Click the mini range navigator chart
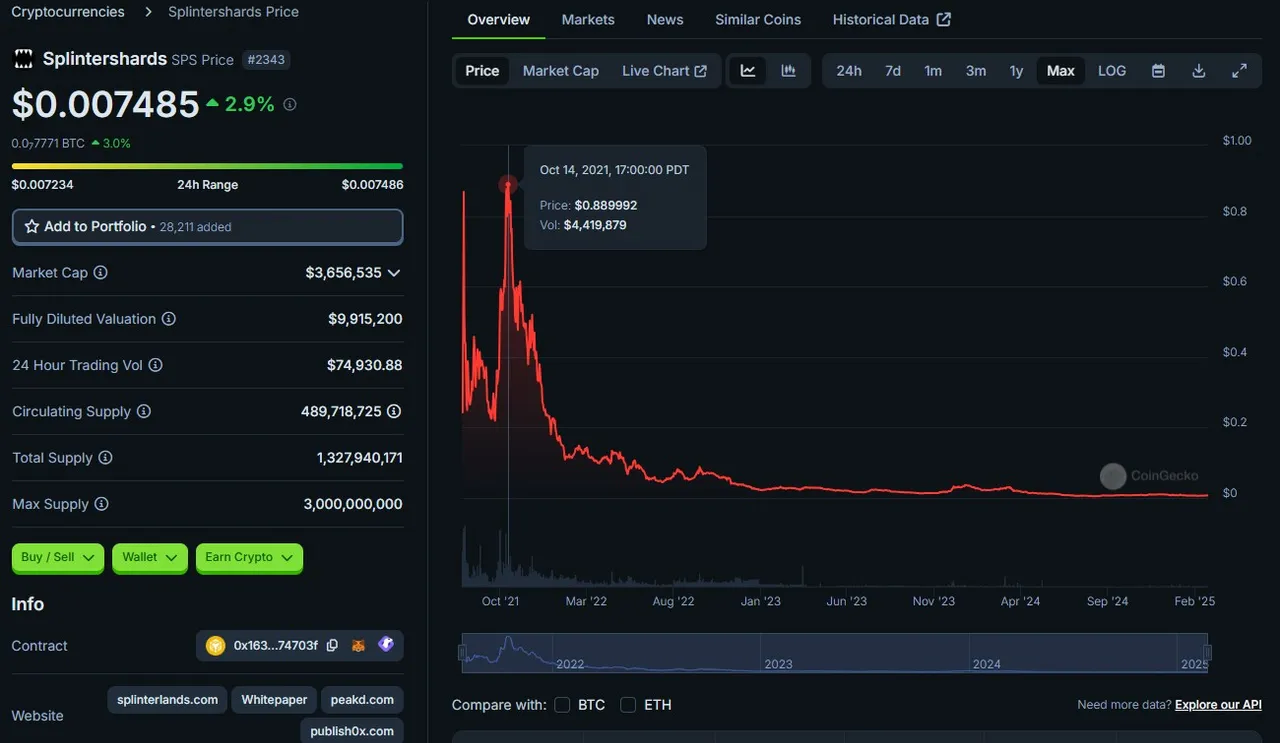The image size is (1280, 743). pyautogui.click(x=835, y=653)
